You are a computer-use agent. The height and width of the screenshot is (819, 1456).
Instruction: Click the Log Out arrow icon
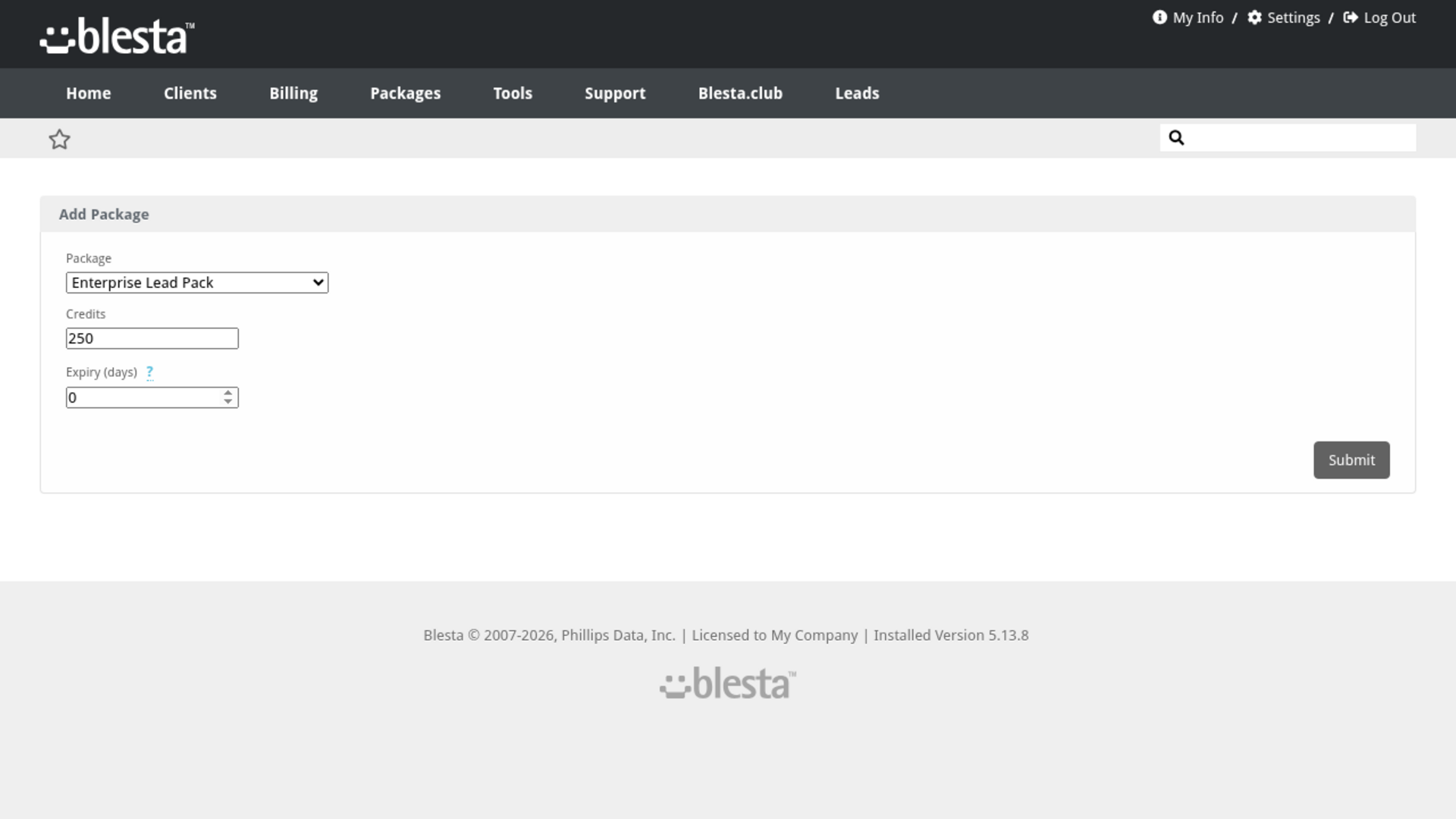1351,17
